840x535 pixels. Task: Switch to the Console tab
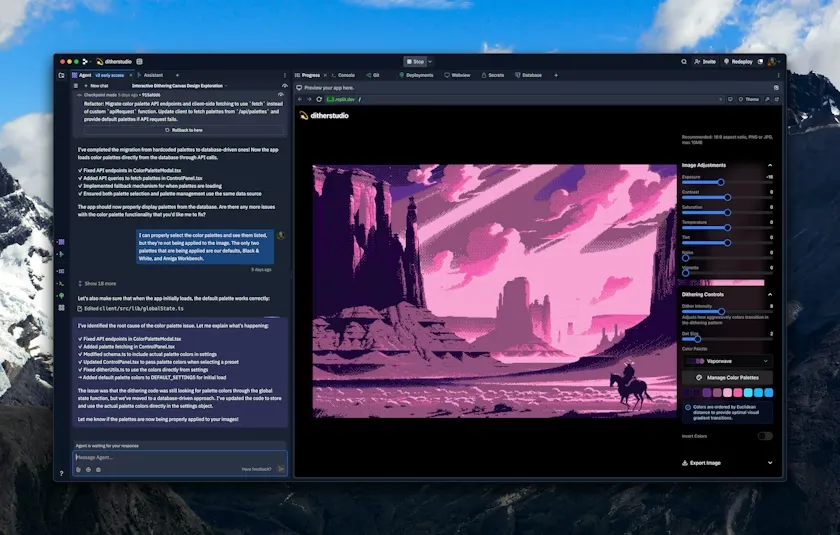343,75
